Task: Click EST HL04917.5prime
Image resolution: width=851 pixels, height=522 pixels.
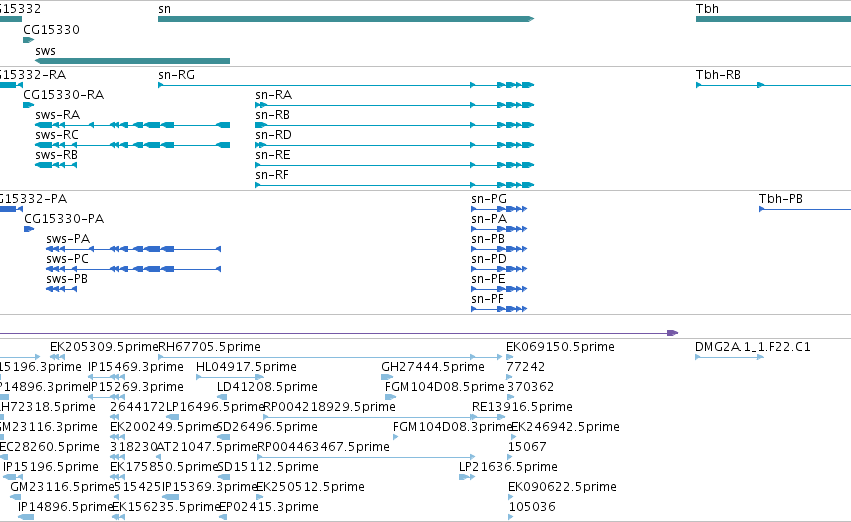Action: pos(246,367)
